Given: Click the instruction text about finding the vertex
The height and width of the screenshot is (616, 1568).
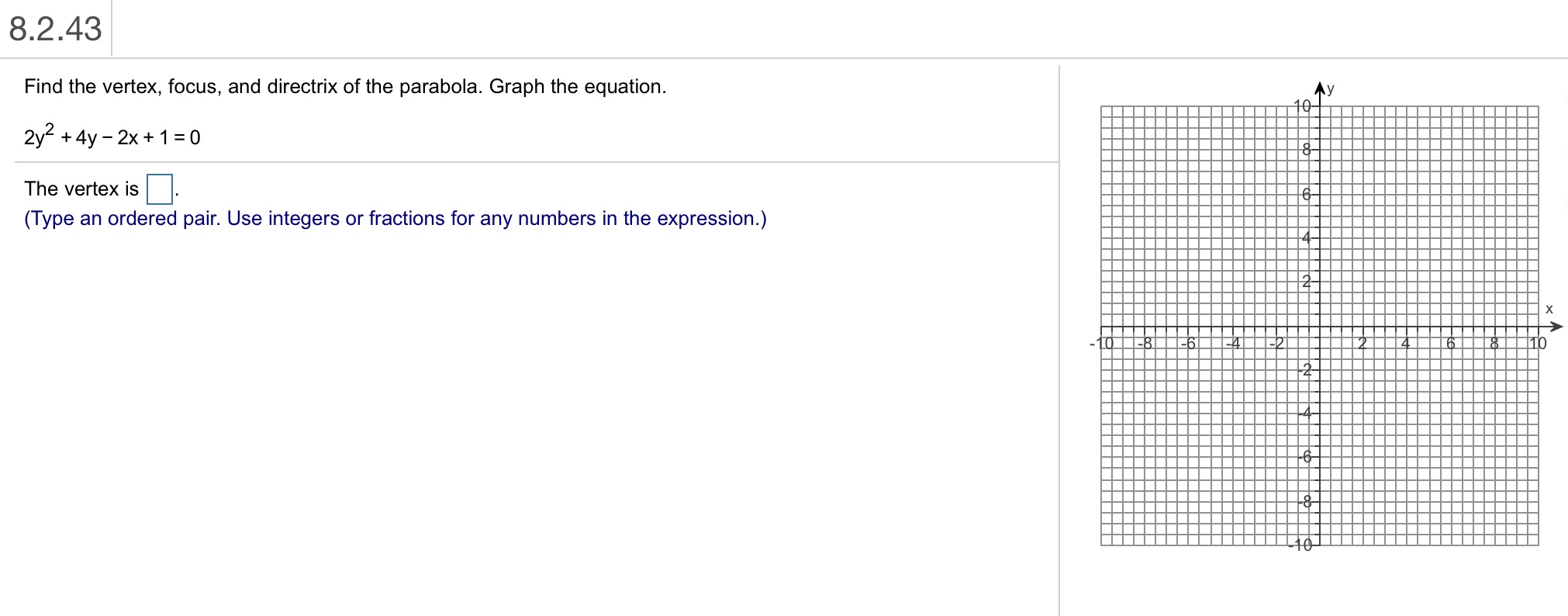Looking at the screenshot, I should (344, 86).
